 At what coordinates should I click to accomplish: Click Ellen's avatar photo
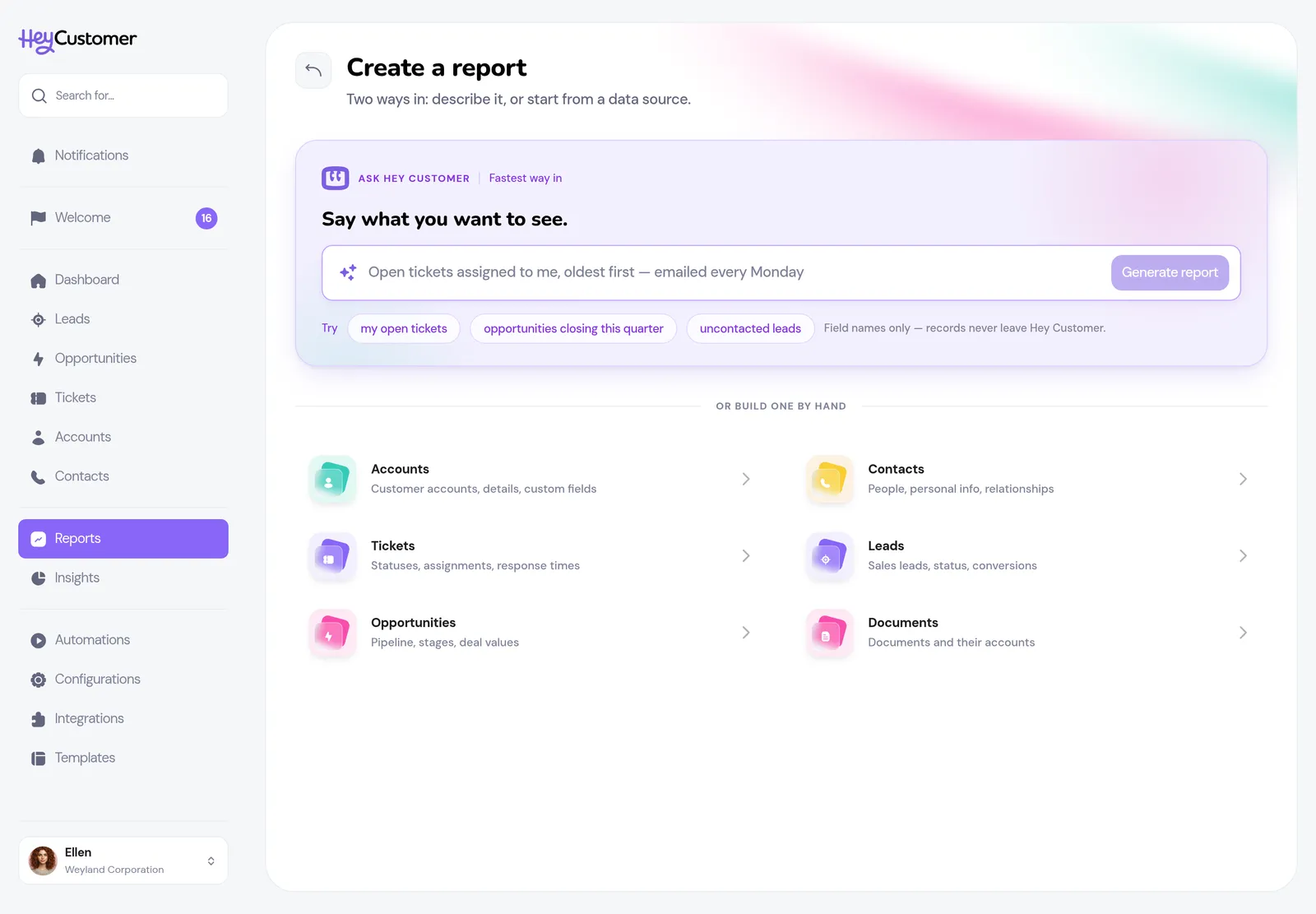coord(43,861)
